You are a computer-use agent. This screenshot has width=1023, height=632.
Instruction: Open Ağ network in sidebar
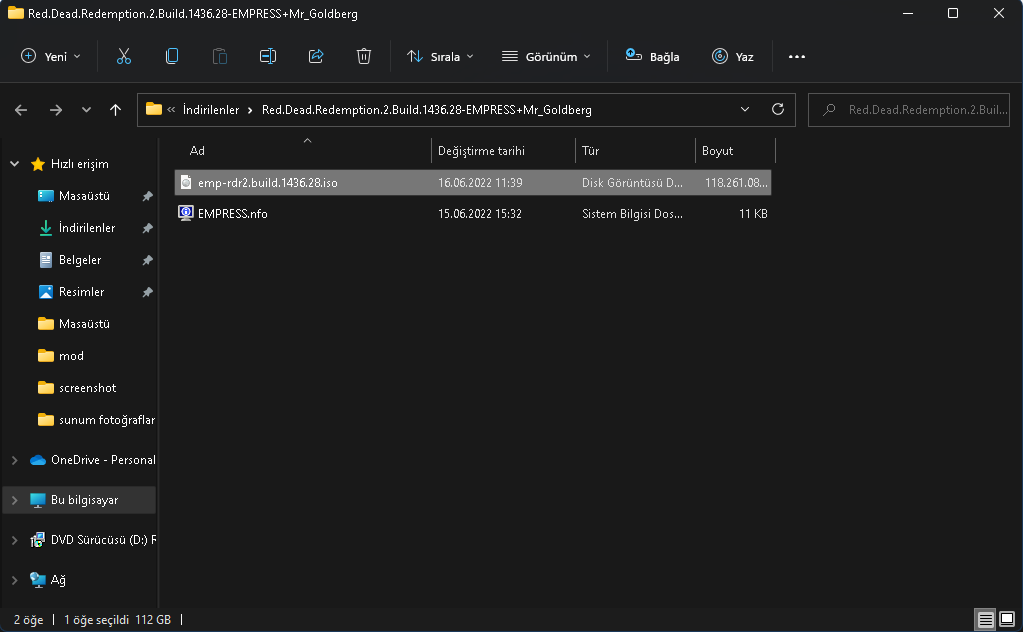[x=58, y=579]
